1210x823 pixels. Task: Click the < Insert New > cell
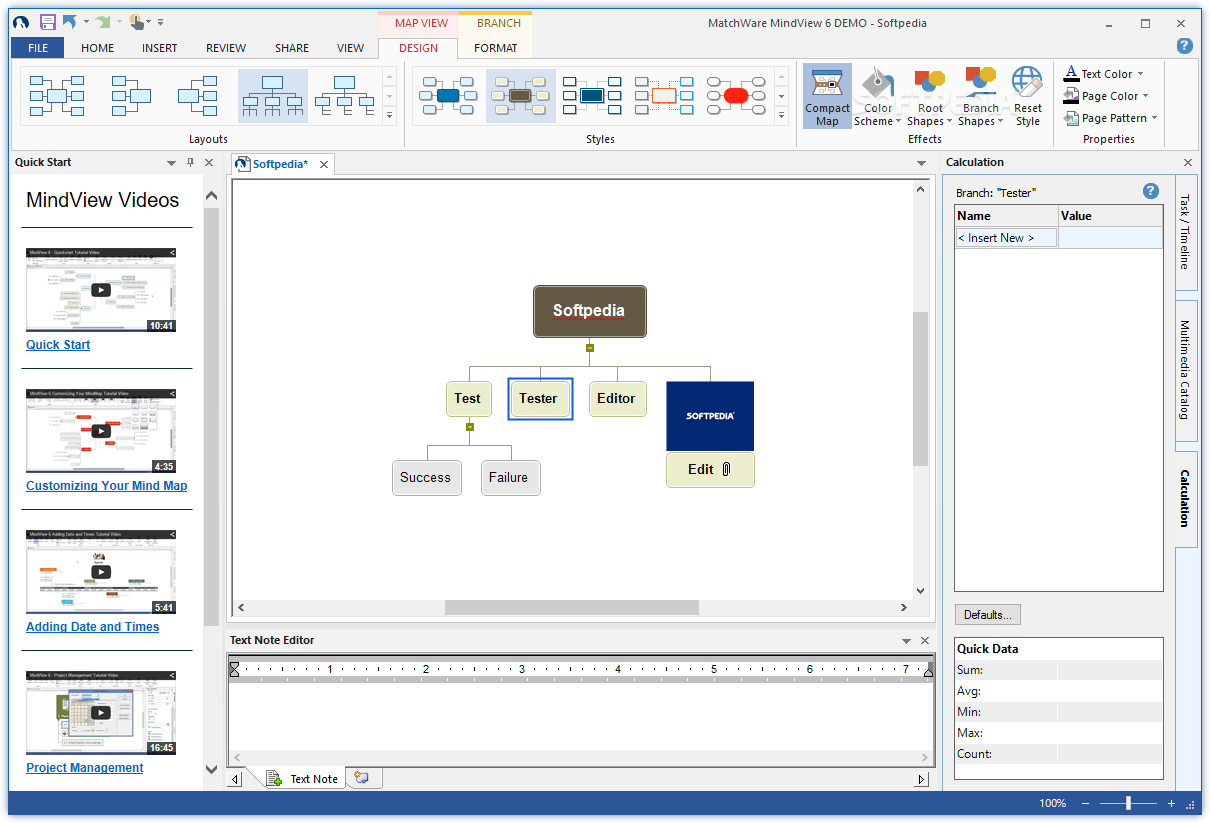point(1006,238)
